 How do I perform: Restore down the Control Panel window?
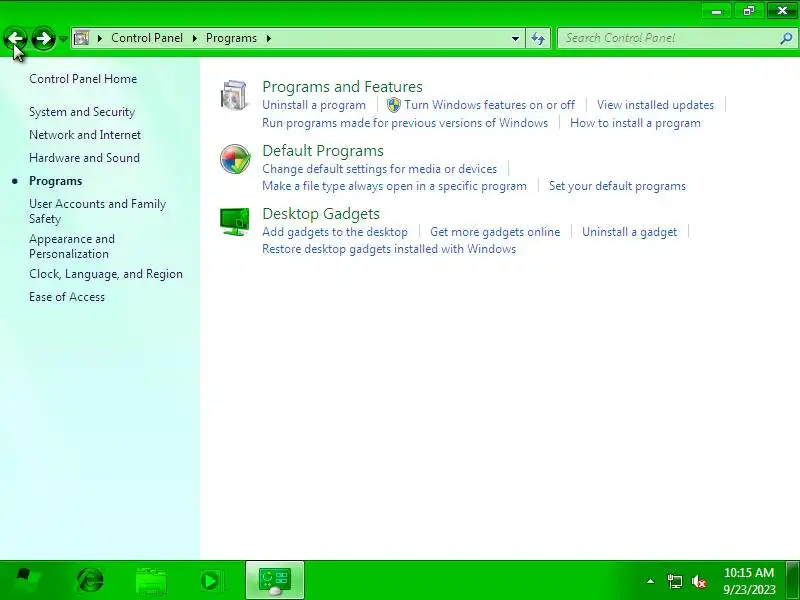[749, 11]
